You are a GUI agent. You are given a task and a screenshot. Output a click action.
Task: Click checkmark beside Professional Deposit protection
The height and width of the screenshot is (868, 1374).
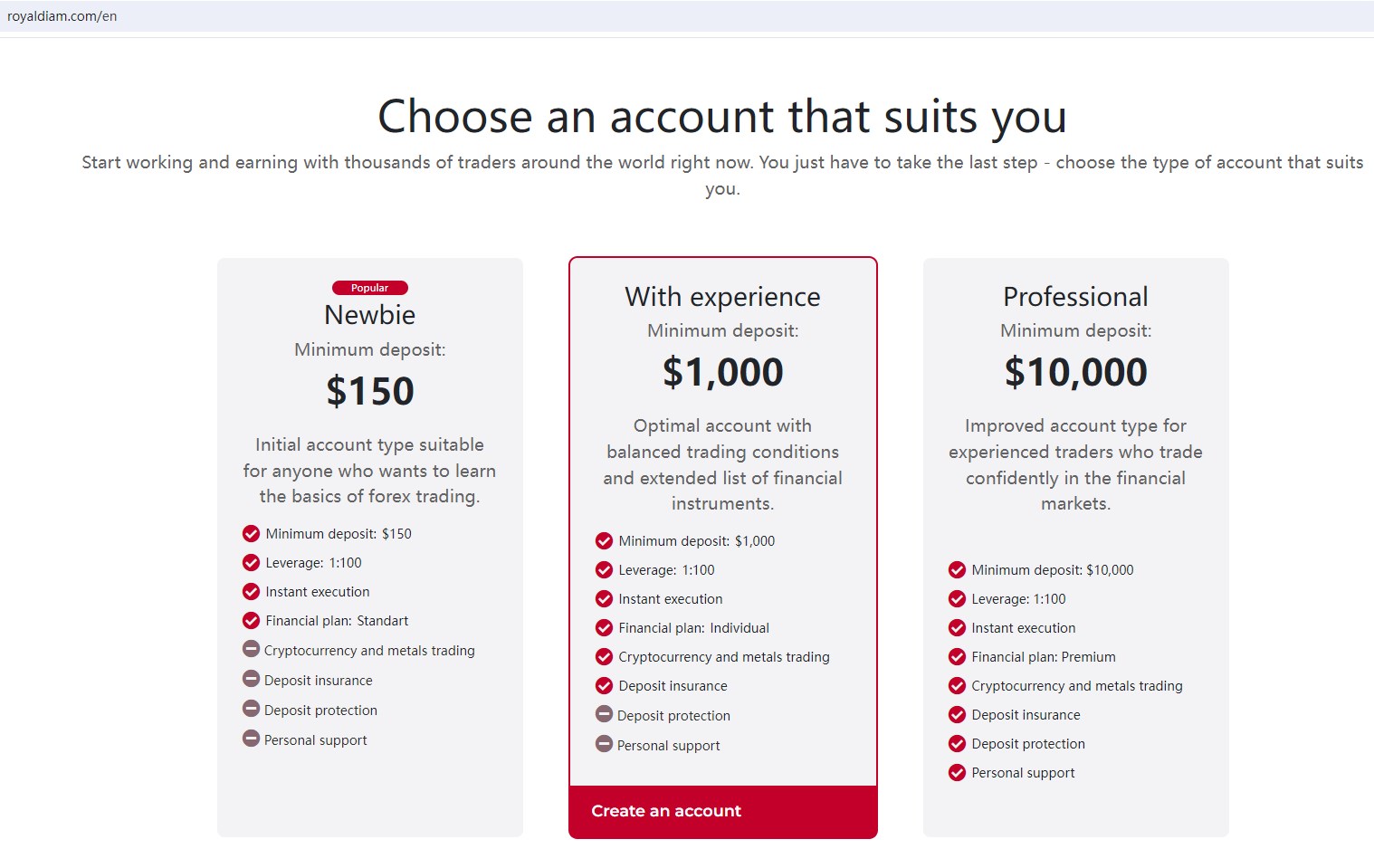point(958,744)
